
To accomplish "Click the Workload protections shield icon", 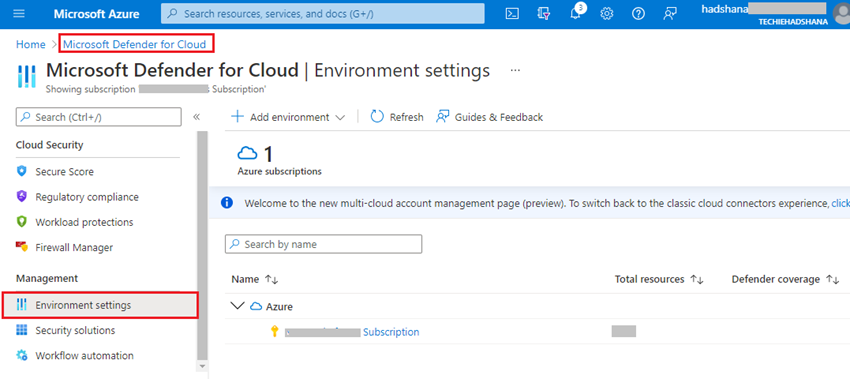I will click(22, 222).
